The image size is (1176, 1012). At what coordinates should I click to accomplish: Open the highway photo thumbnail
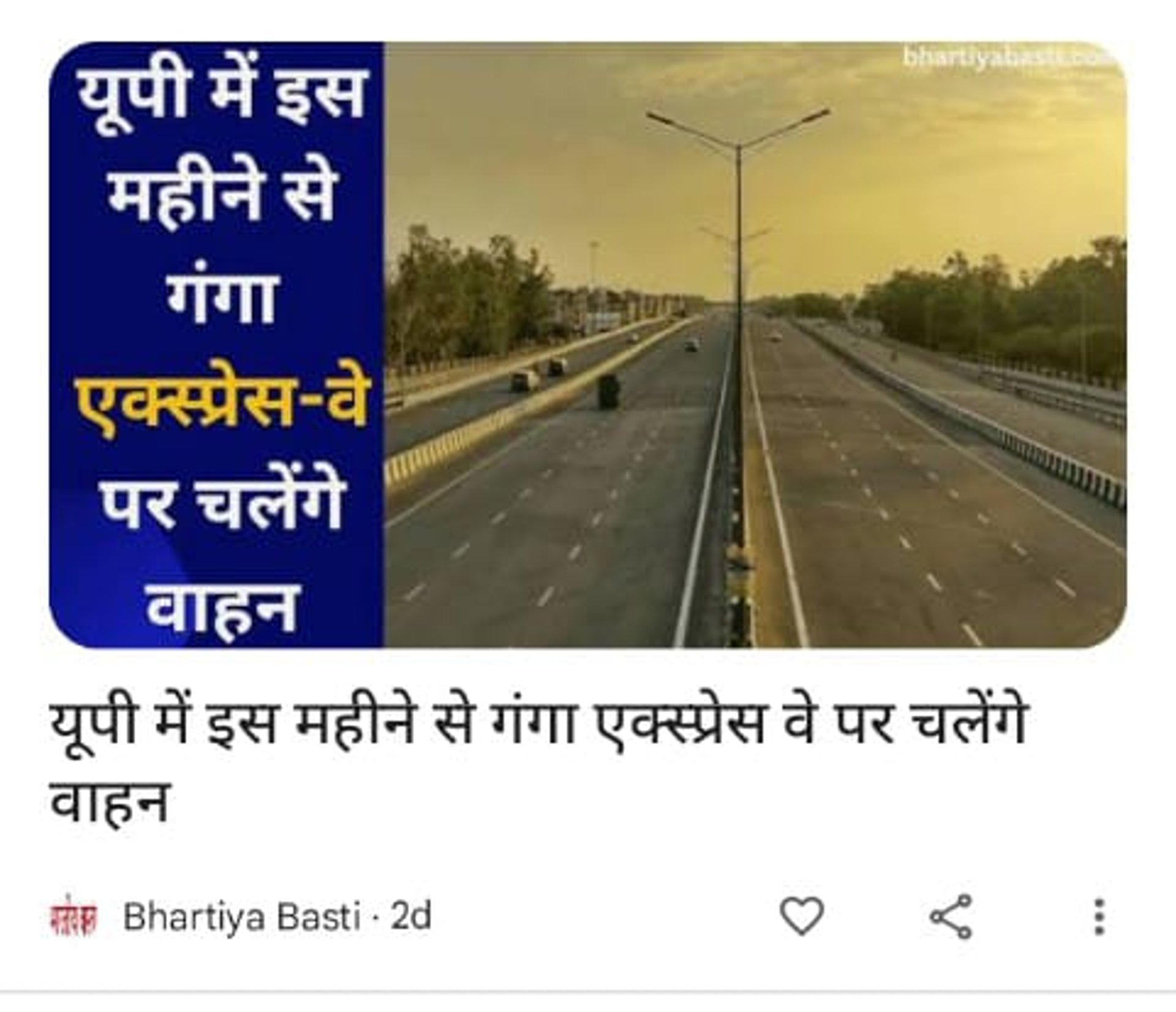755,344
